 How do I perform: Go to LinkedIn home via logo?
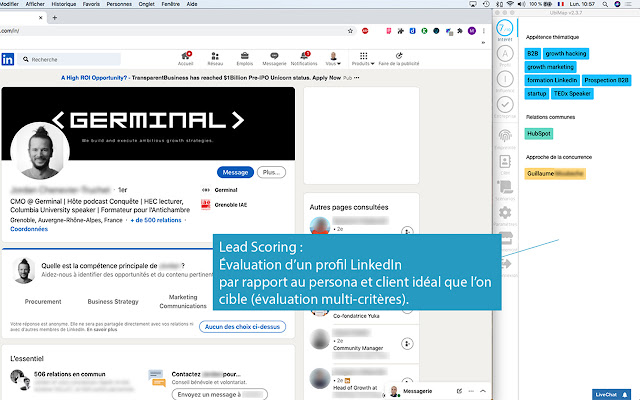pos(8,59)
